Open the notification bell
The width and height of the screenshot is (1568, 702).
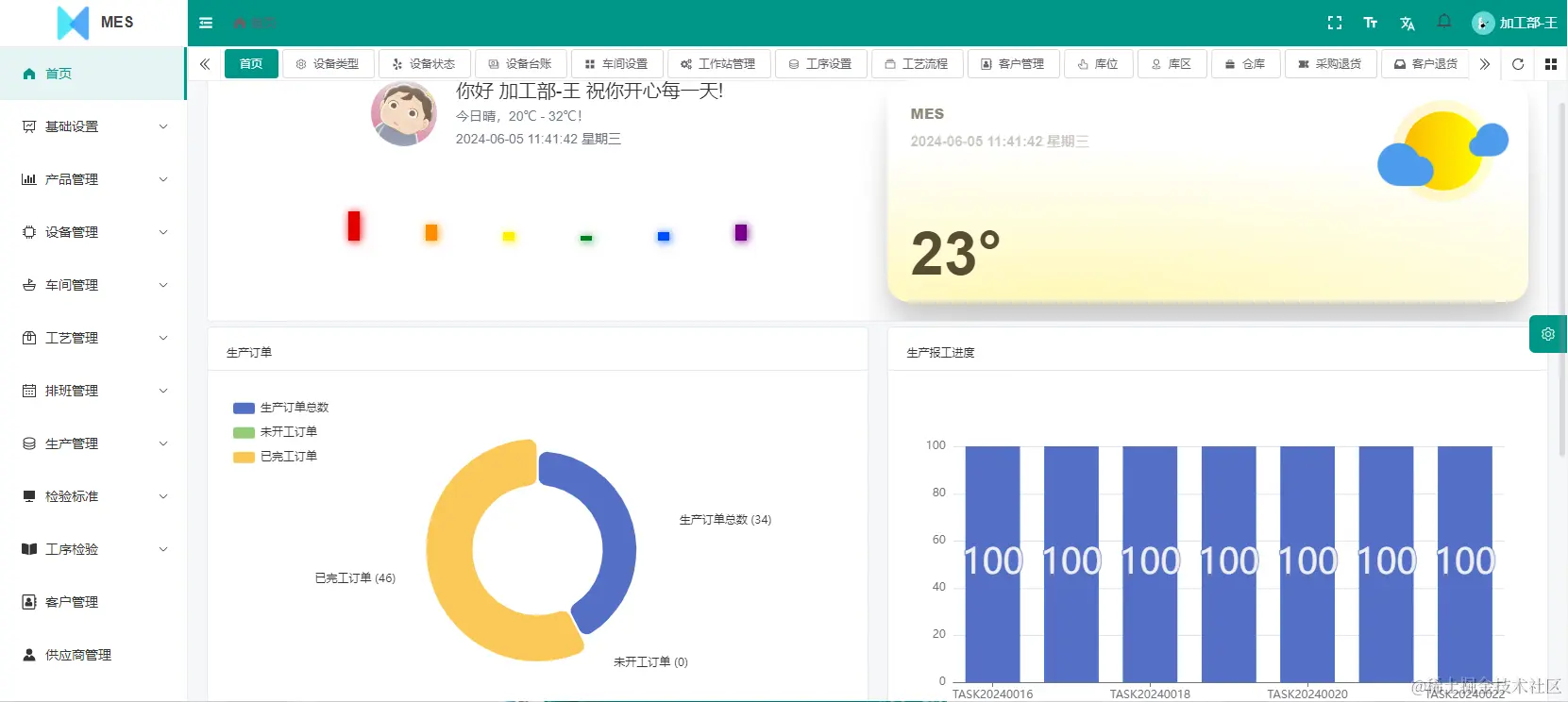point(1444,22)
